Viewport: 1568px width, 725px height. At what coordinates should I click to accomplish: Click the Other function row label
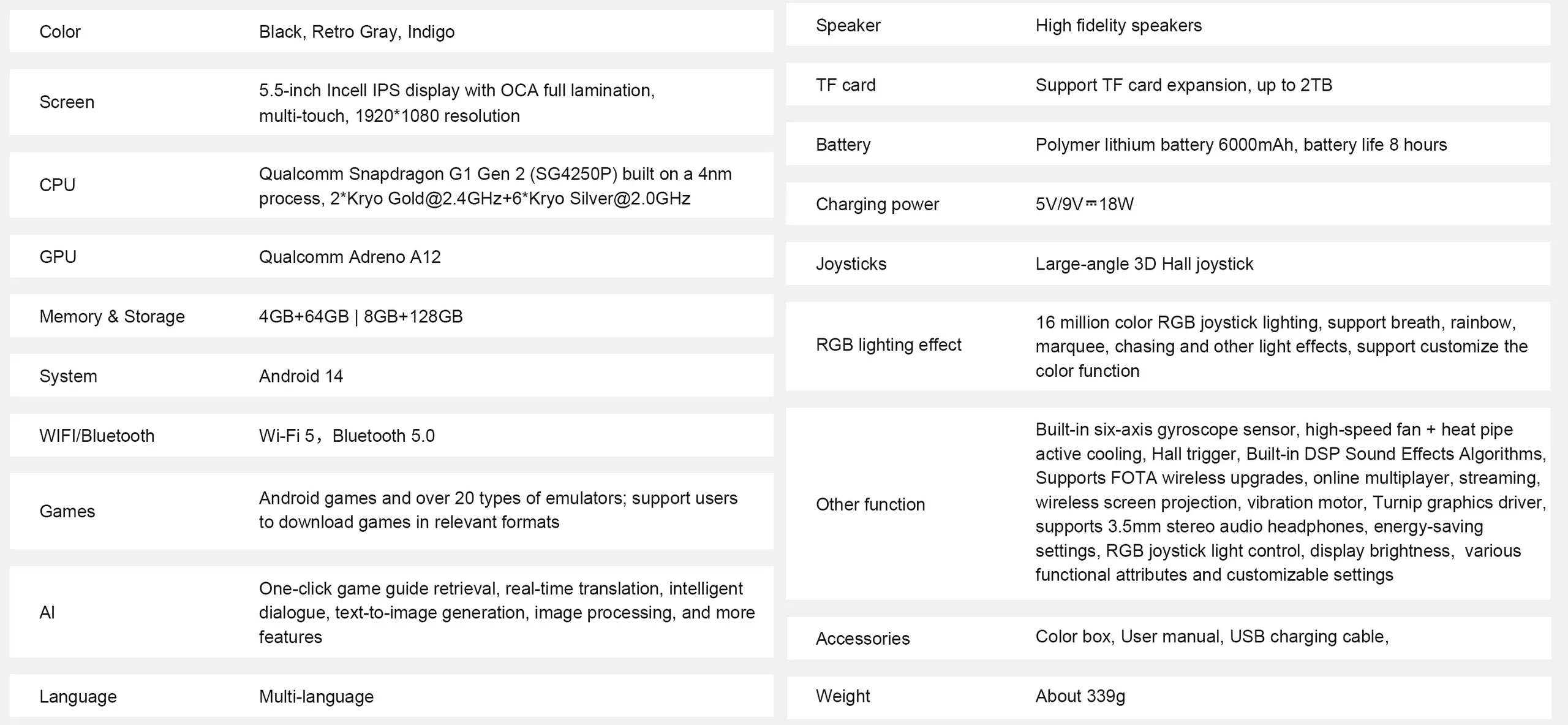(x=870, y=504)
